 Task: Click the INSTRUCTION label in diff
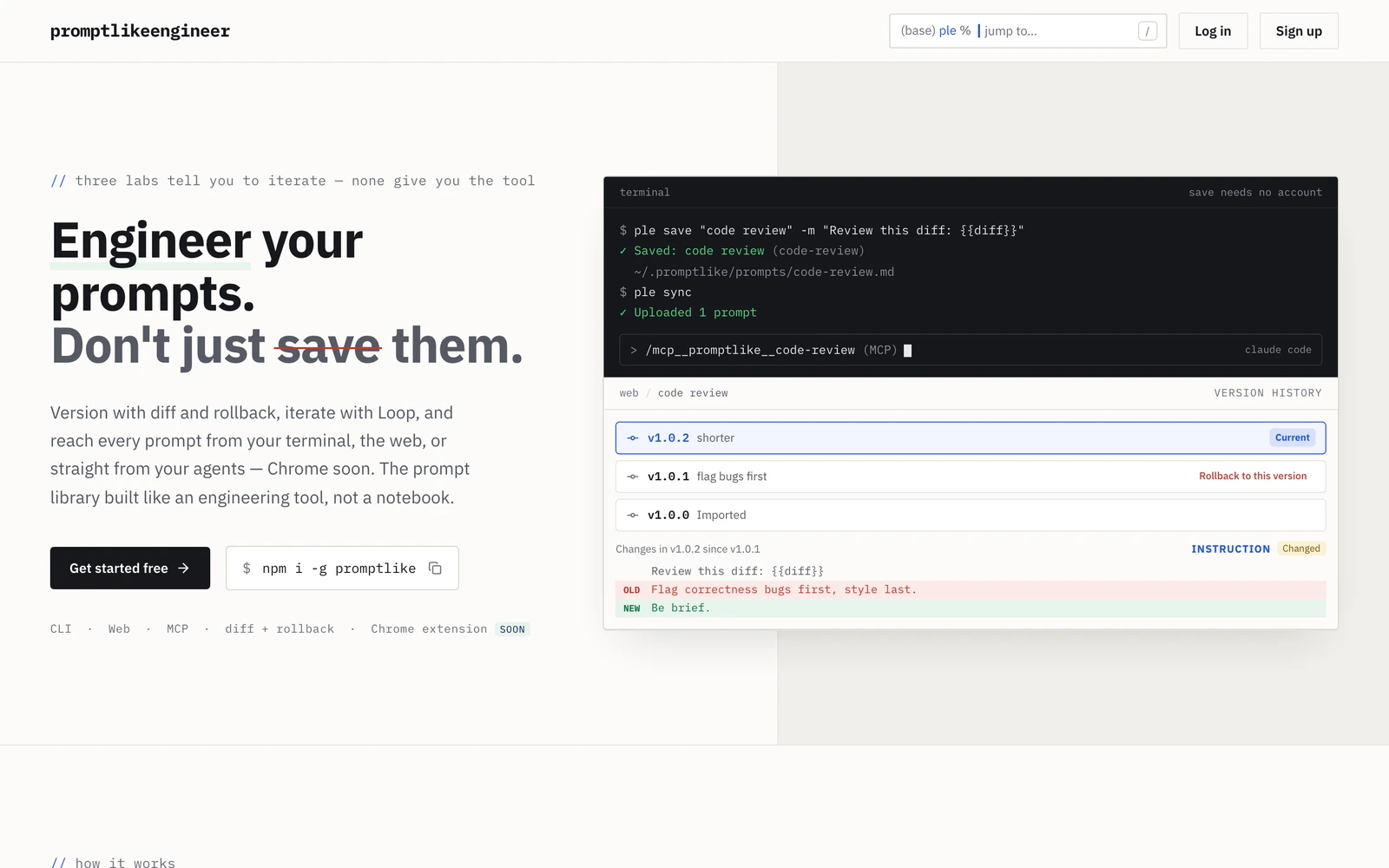(1230, 549)
